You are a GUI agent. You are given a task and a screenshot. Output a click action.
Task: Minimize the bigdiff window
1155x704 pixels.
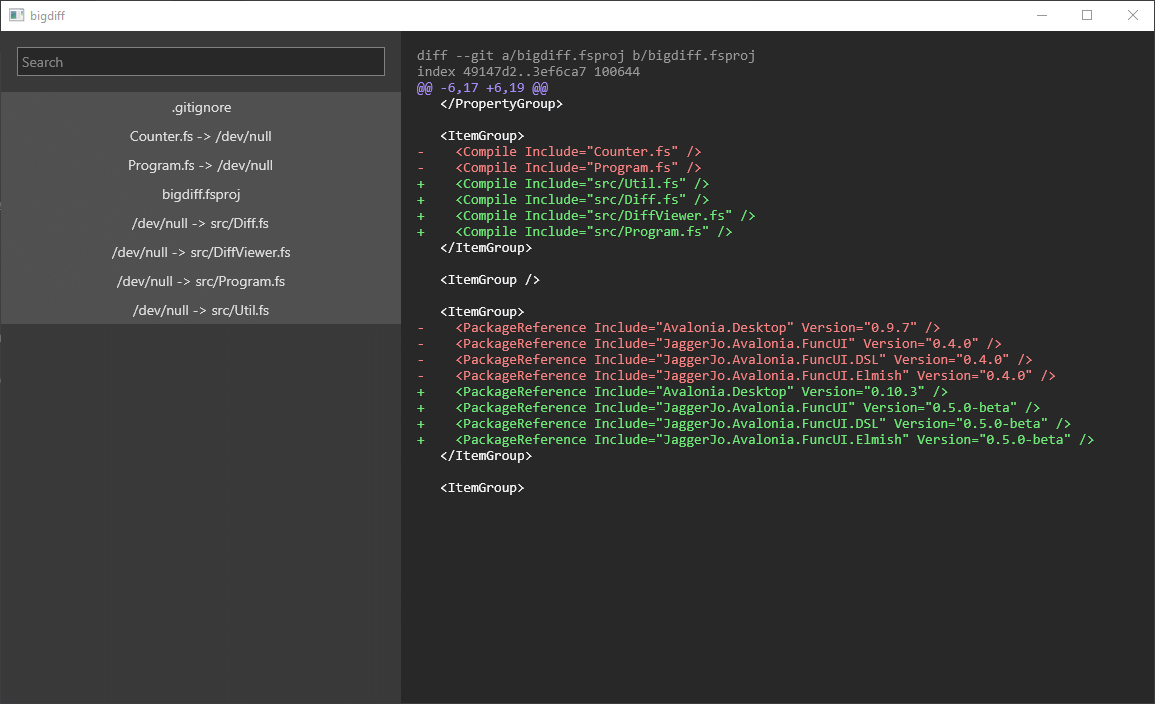(1042, 15)
